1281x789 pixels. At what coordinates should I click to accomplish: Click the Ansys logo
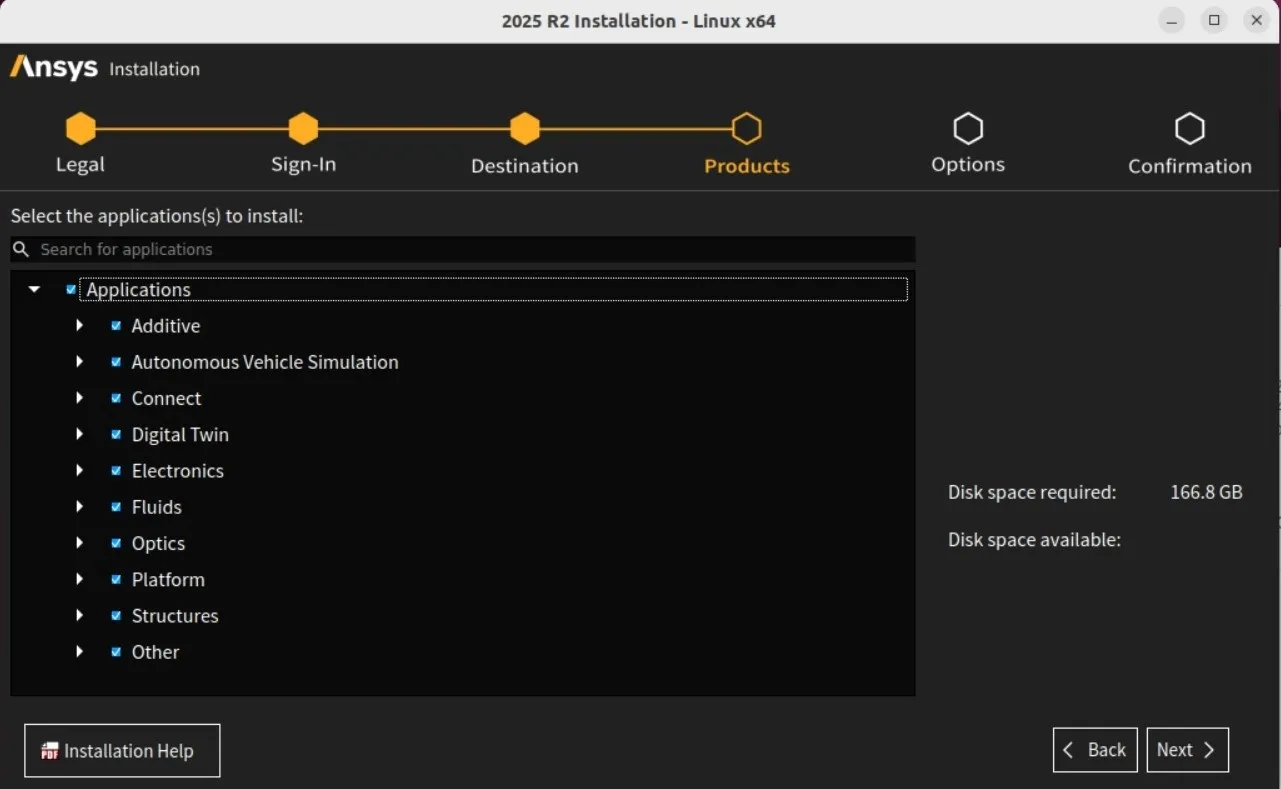tap(54, 68)
